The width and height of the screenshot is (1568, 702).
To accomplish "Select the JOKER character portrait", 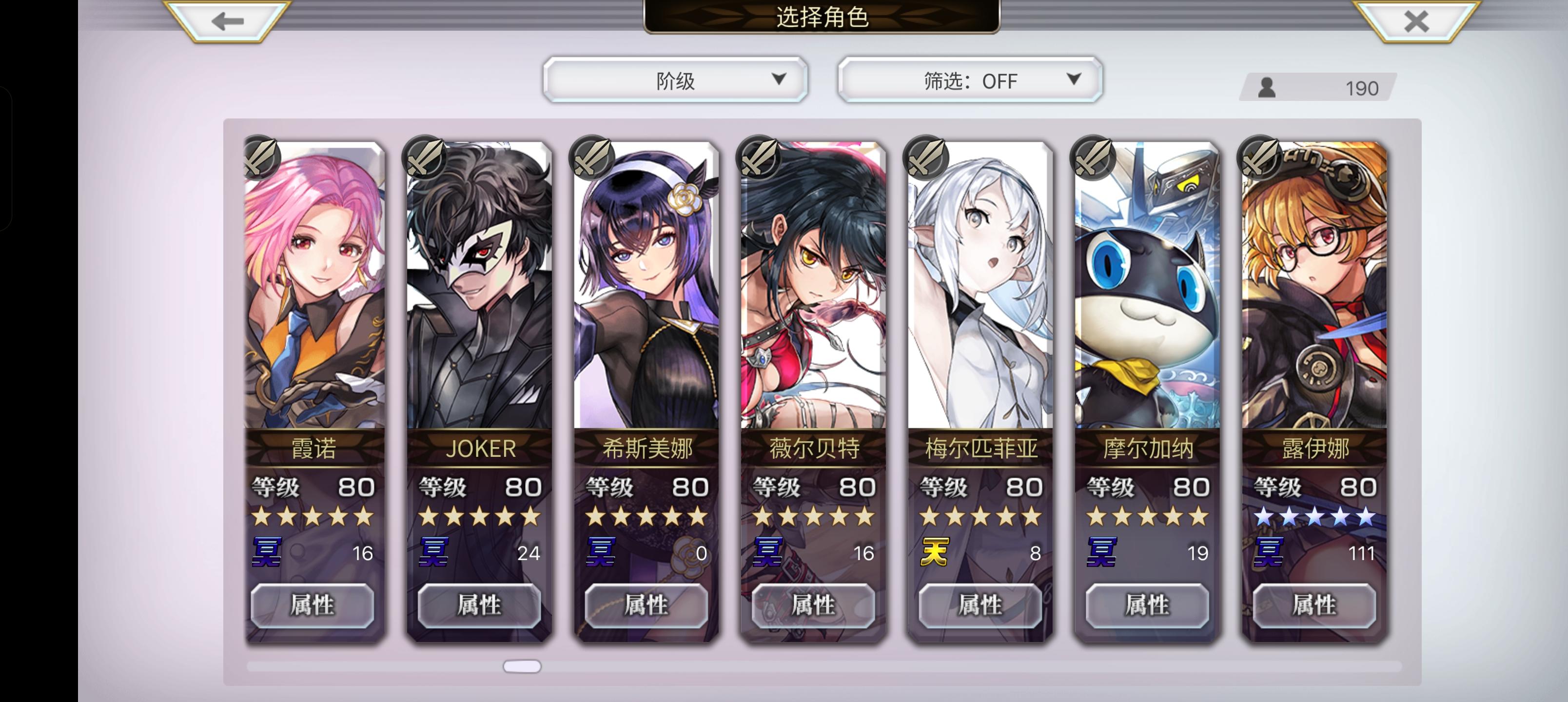I will pos(480,286).
